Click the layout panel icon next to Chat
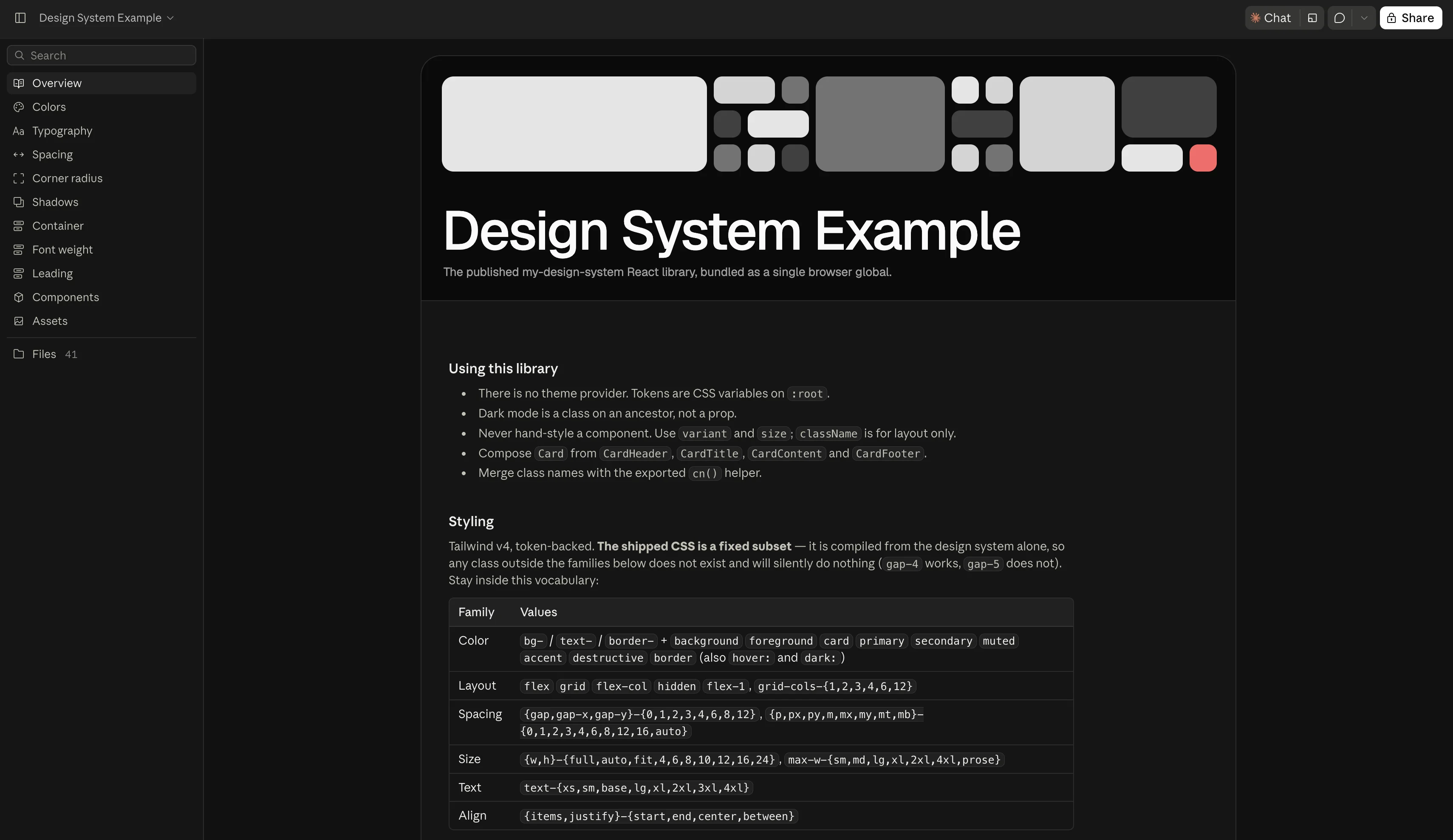Viewport: 1453px width, 840px height. click(x=1312, y=18)
